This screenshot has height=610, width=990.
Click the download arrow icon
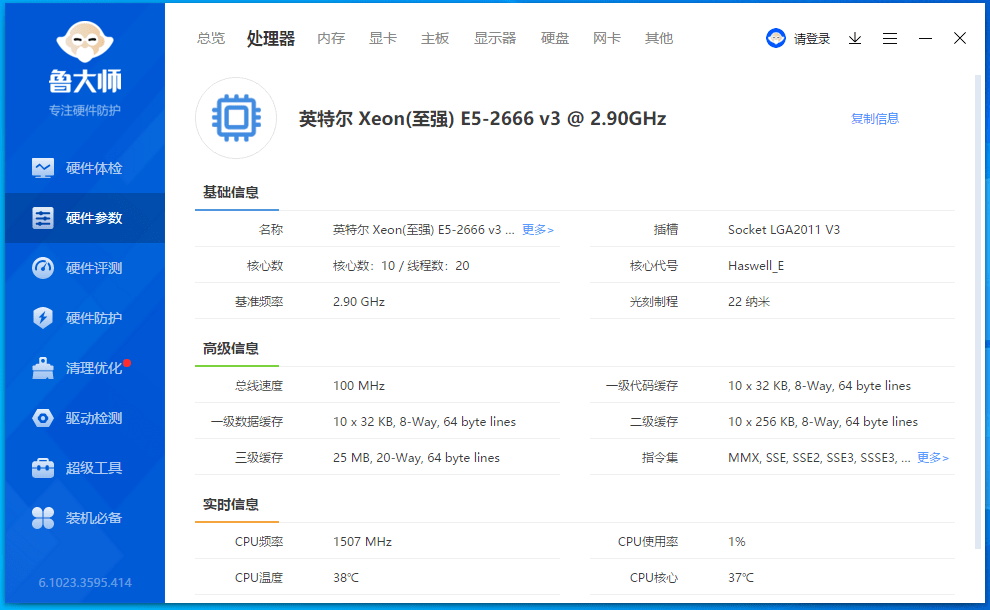[855, 39]
